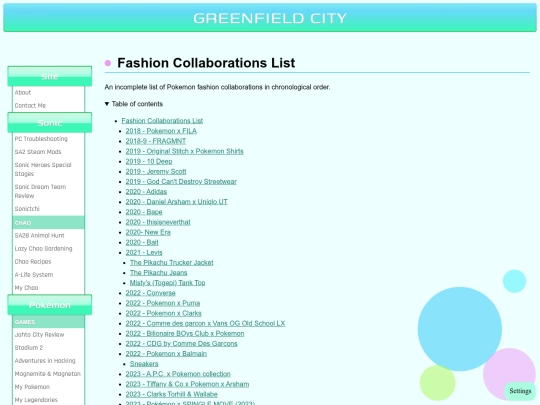Jump to 2020- New Era section
The width and height of the screenshot is (540, 405).
(148, 232)
